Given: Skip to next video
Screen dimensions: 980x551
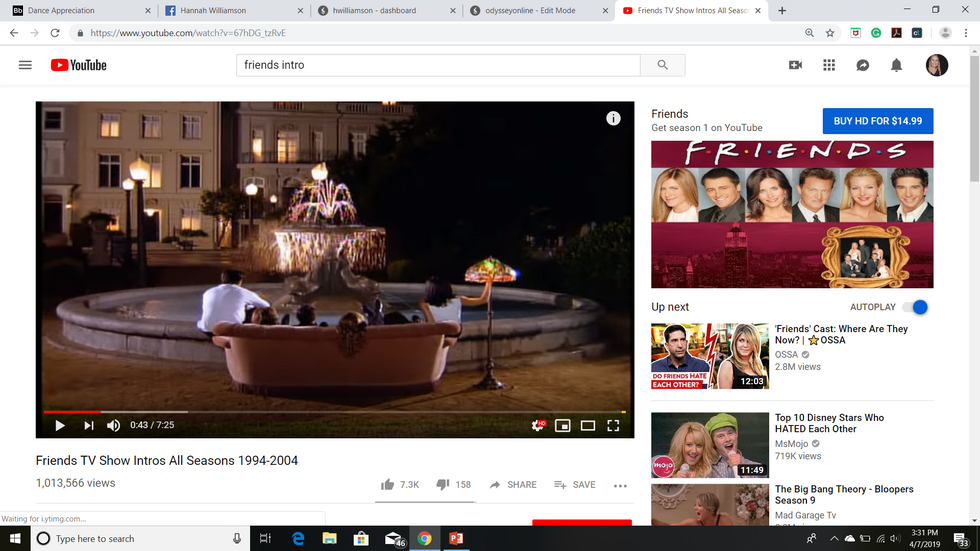Looking at the screenshot, I should 89,425.
